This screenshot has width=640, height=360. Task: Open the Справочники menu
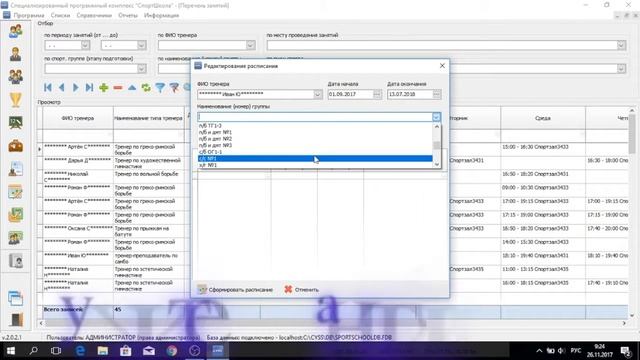(94, 15)
